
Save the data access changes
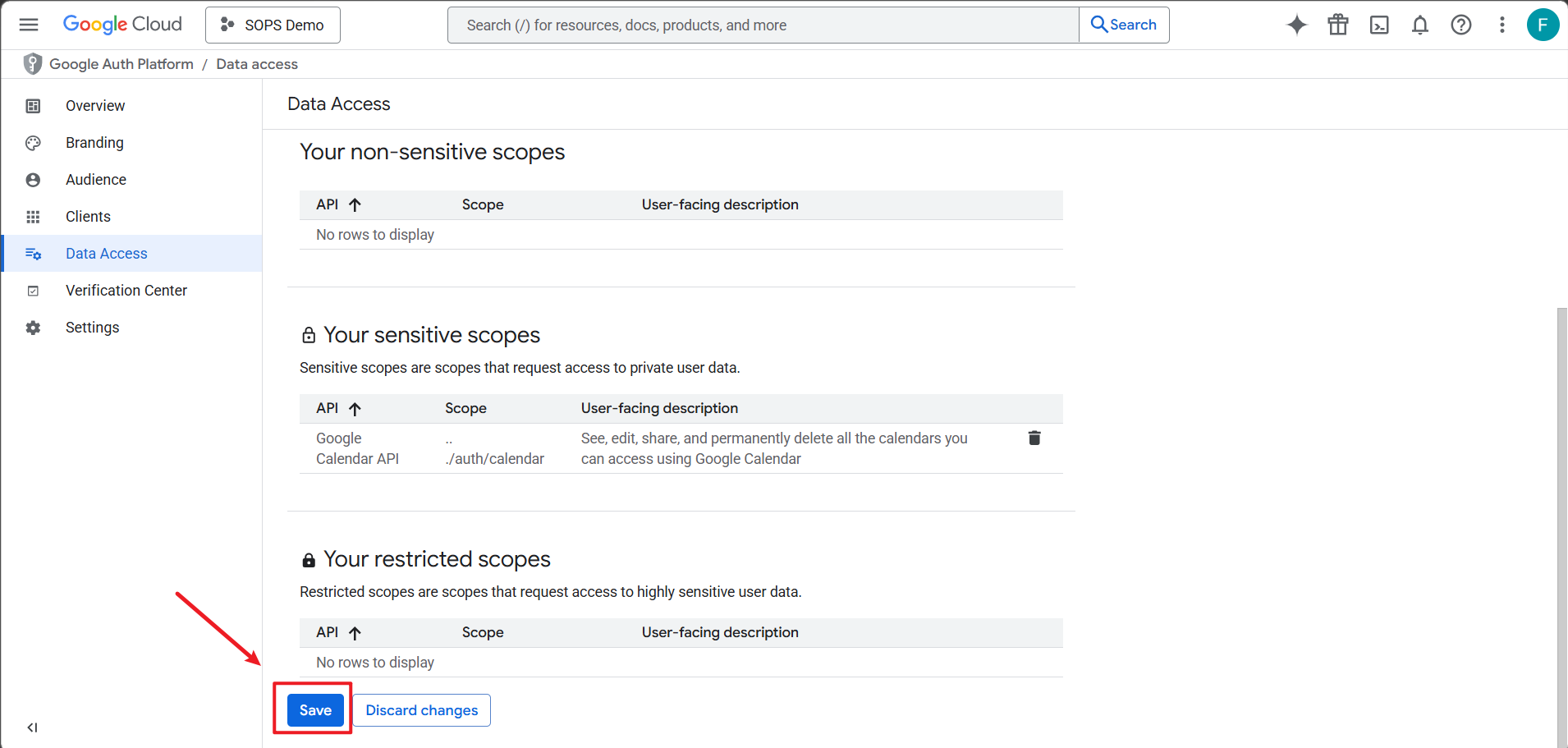coord(315,710)
